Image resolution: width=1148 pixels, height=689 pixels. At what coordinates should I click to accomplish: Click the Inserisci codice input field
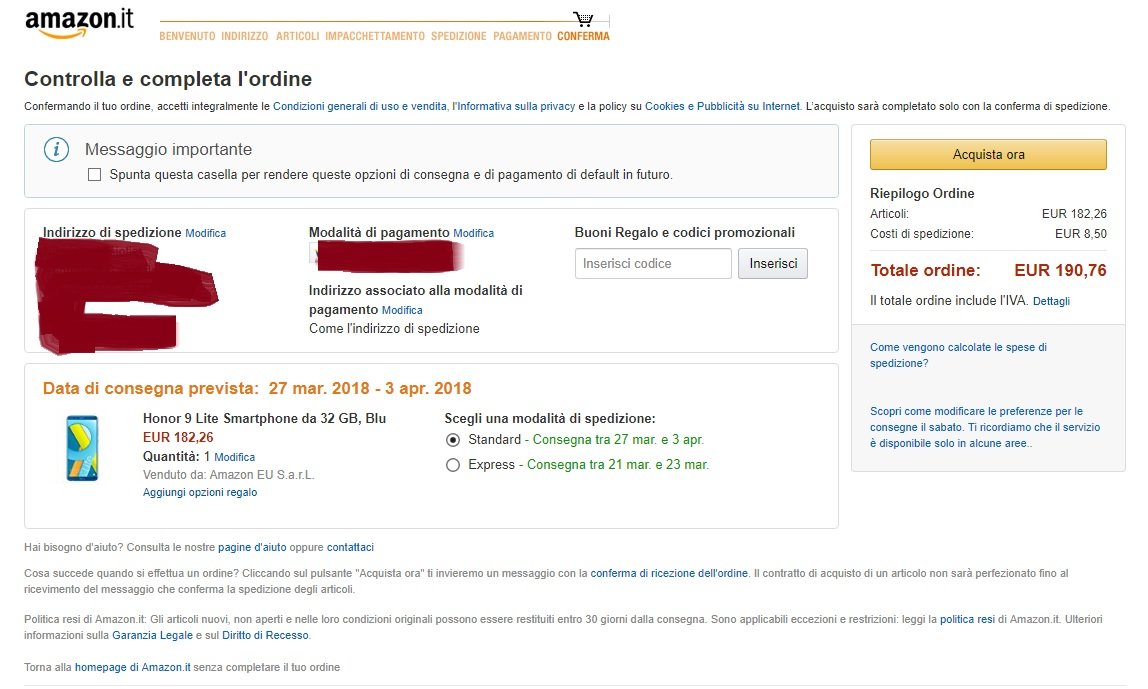tap(653, 264)
